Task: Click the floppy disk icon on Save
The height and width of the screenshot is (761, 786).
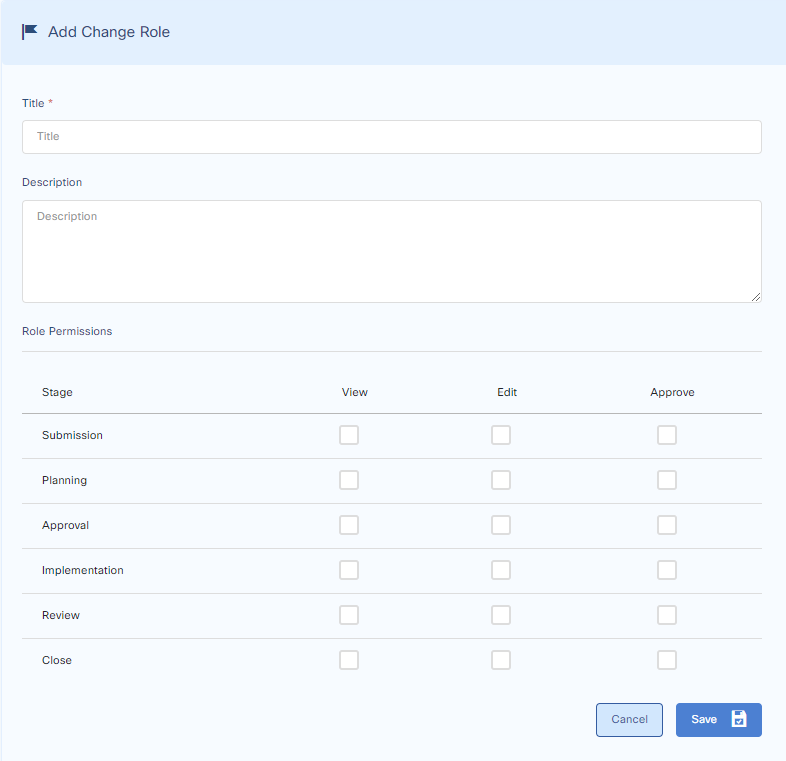Action: pyautogui.click(x=739, y=719)
